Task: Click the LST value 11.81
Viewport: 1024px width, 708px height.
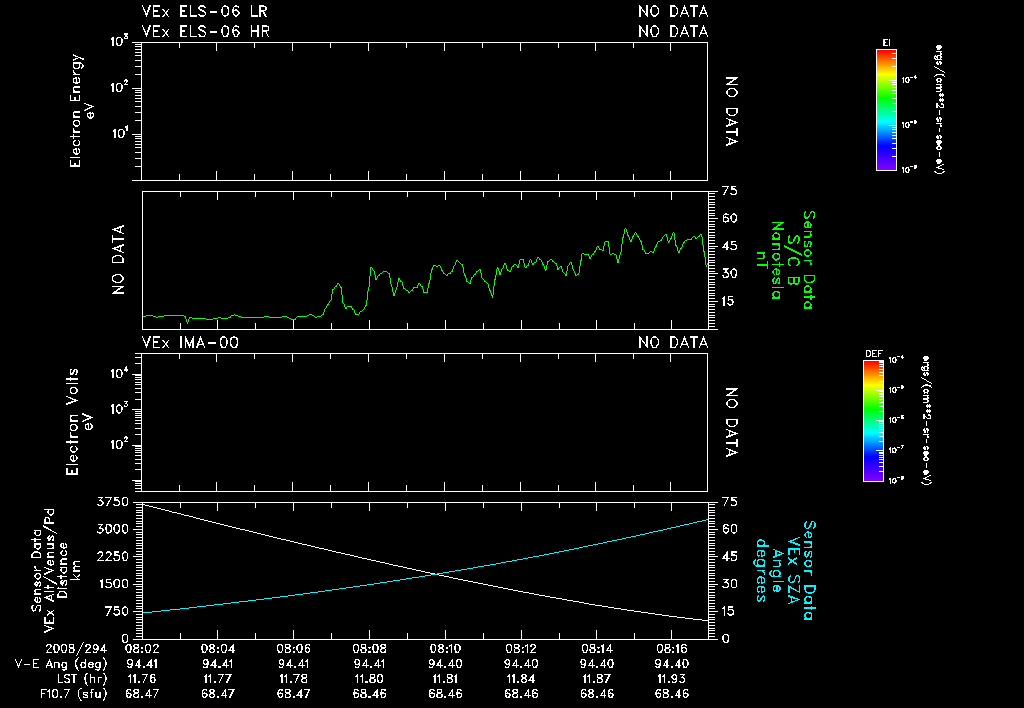Action: click(445, 679)
